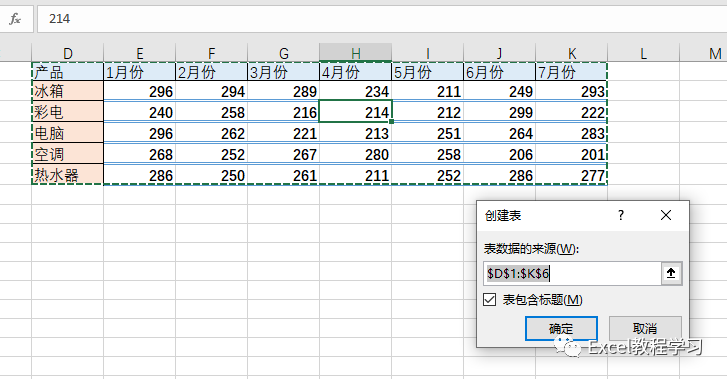The image size is (727, 379).
Task: Select column K header
Action: (x=572, y=53)
